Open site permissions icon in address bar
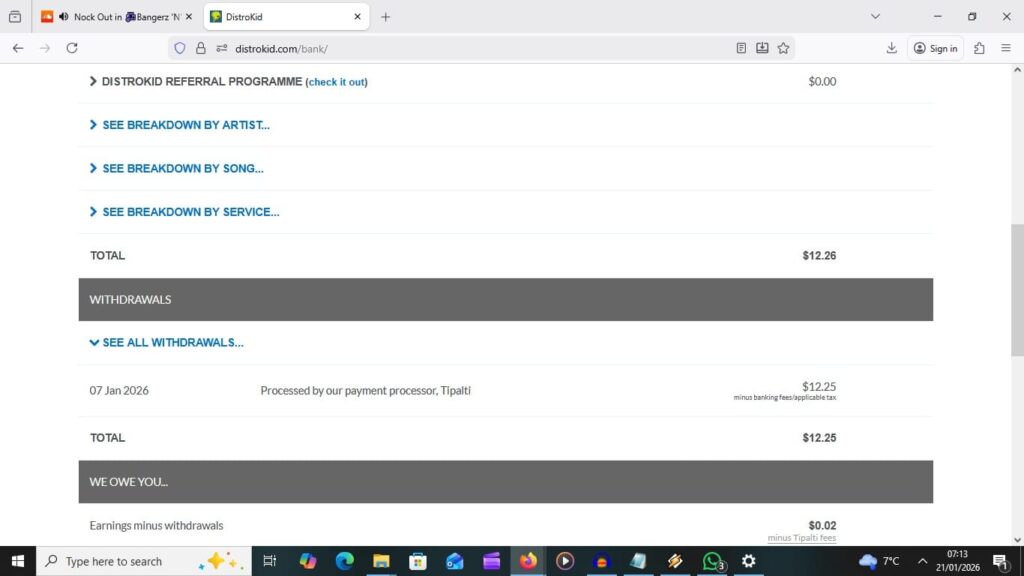 coord(221,48)
